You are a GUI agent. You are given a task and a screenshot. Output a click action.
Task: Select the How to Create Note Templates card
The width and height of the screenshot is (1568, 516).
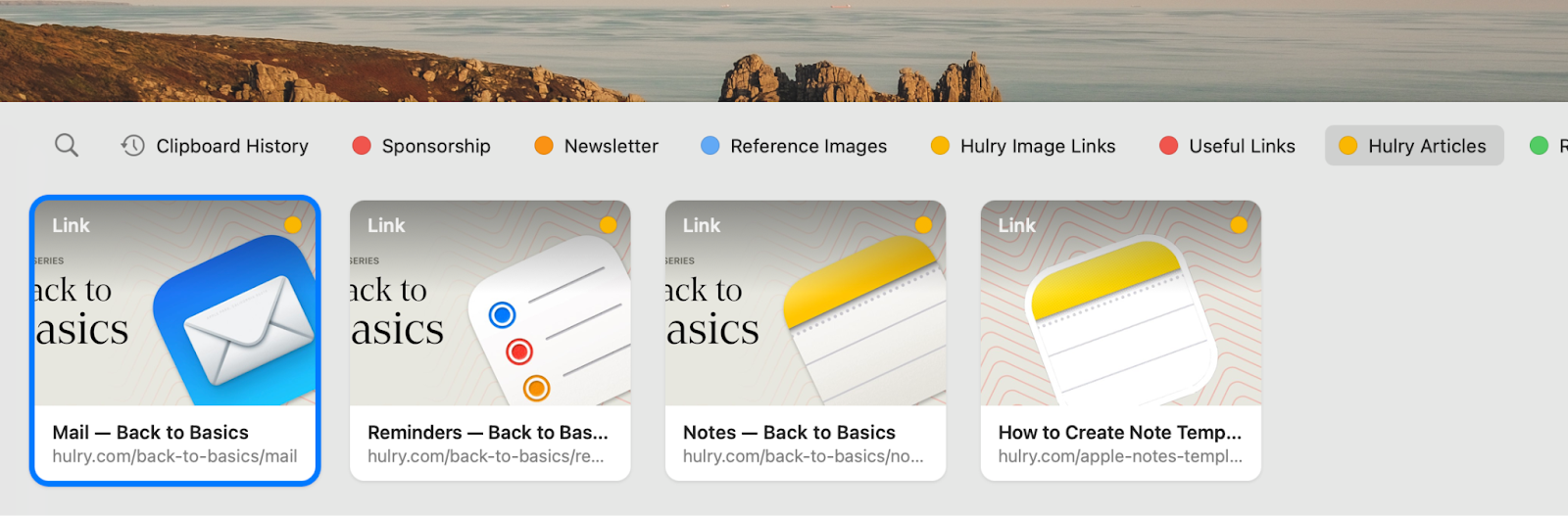coord(1121,341)
